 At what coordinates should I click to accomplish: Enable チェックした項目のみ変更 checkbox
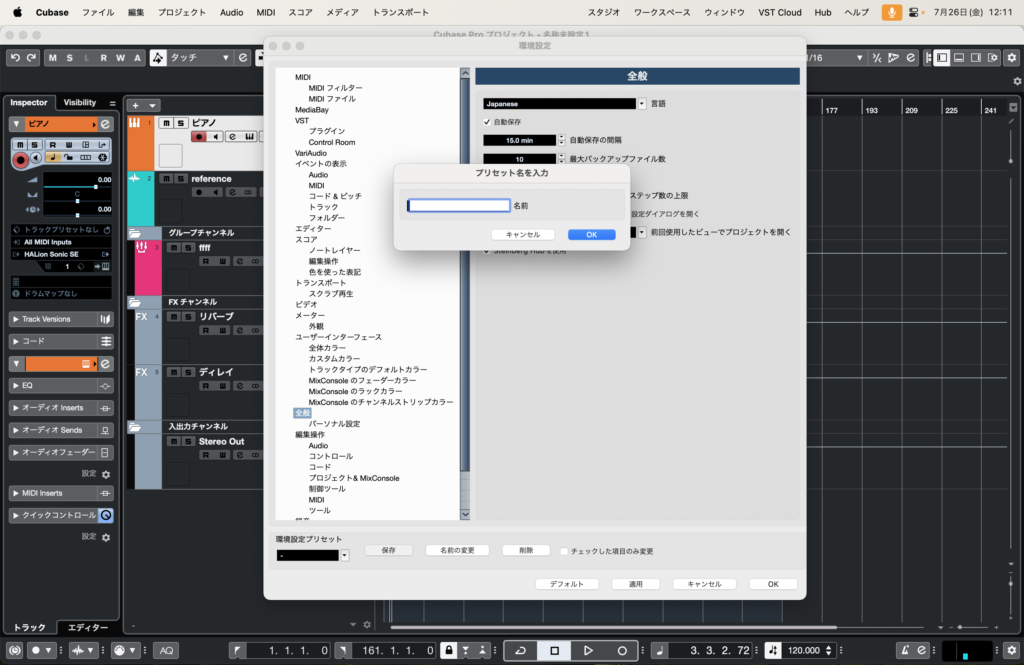(x=564, y=551)
